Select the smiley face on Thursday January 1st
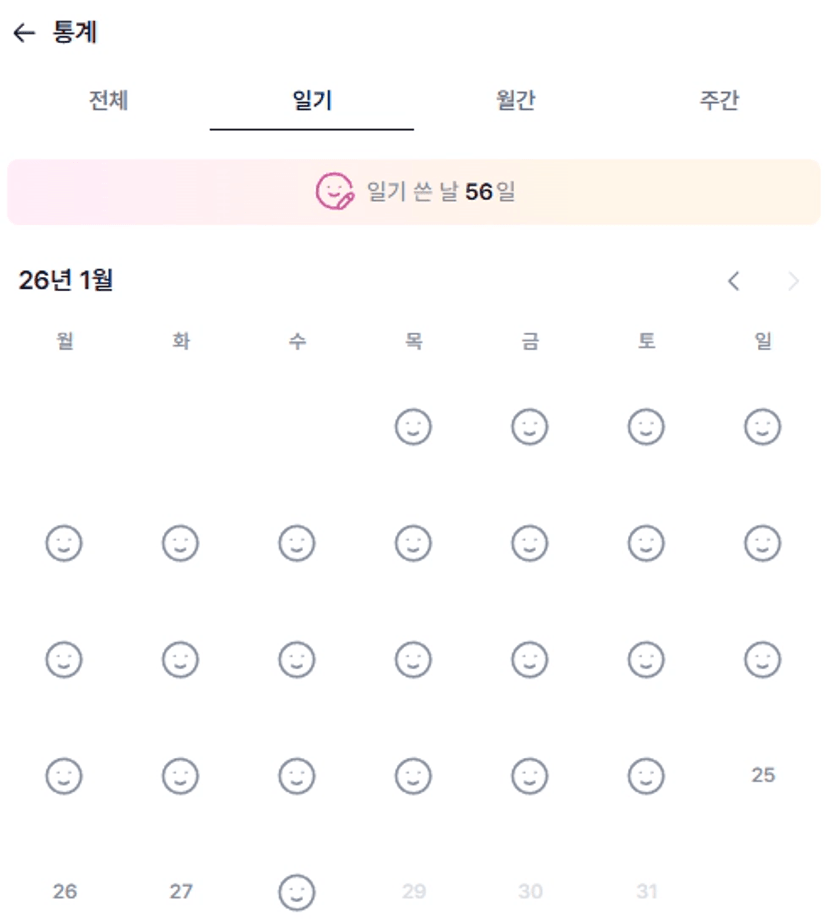The image size is (827, 923). coord(413,428)
